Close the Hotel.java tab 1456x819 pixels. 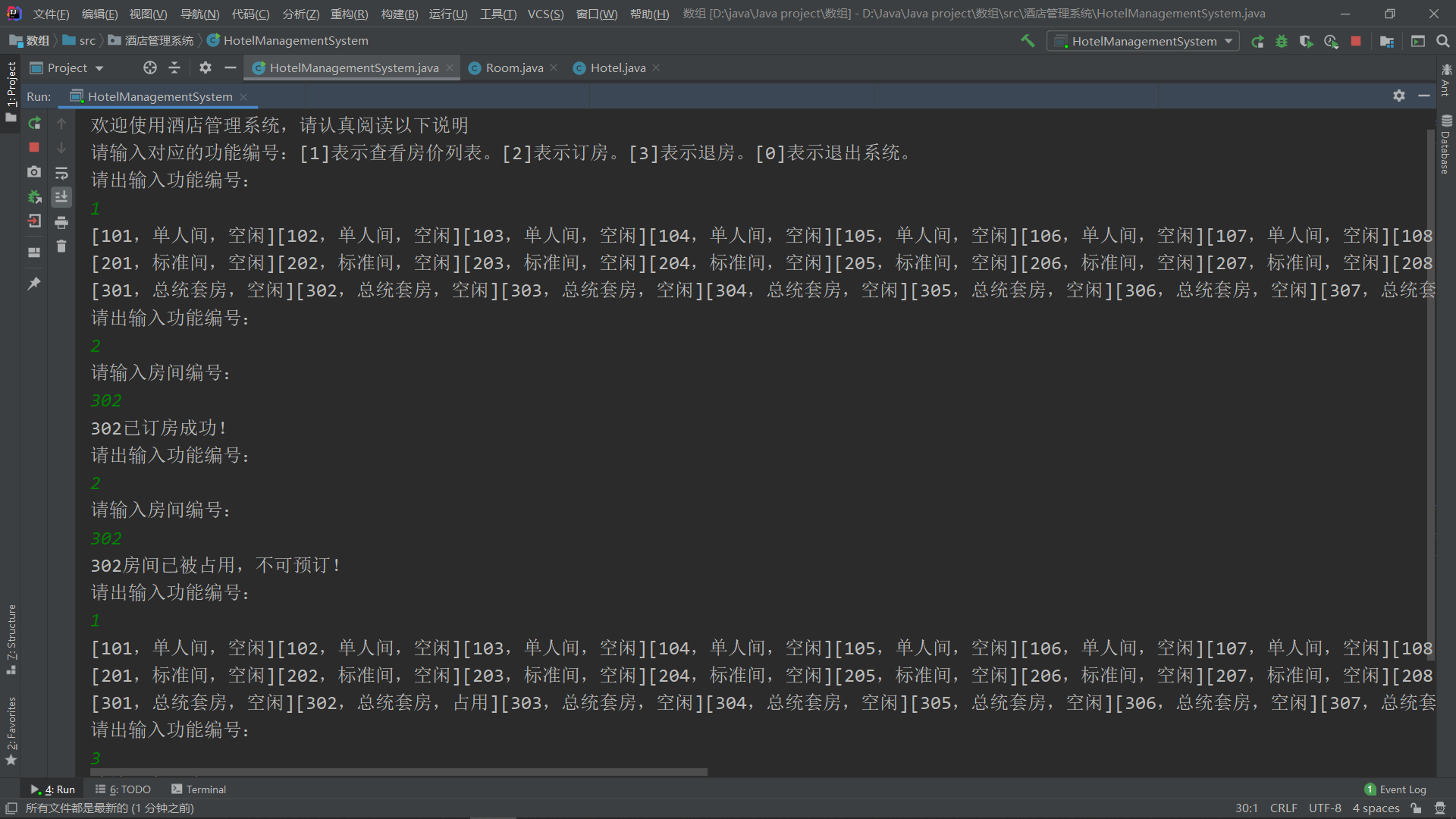click(x=656, y=67)
